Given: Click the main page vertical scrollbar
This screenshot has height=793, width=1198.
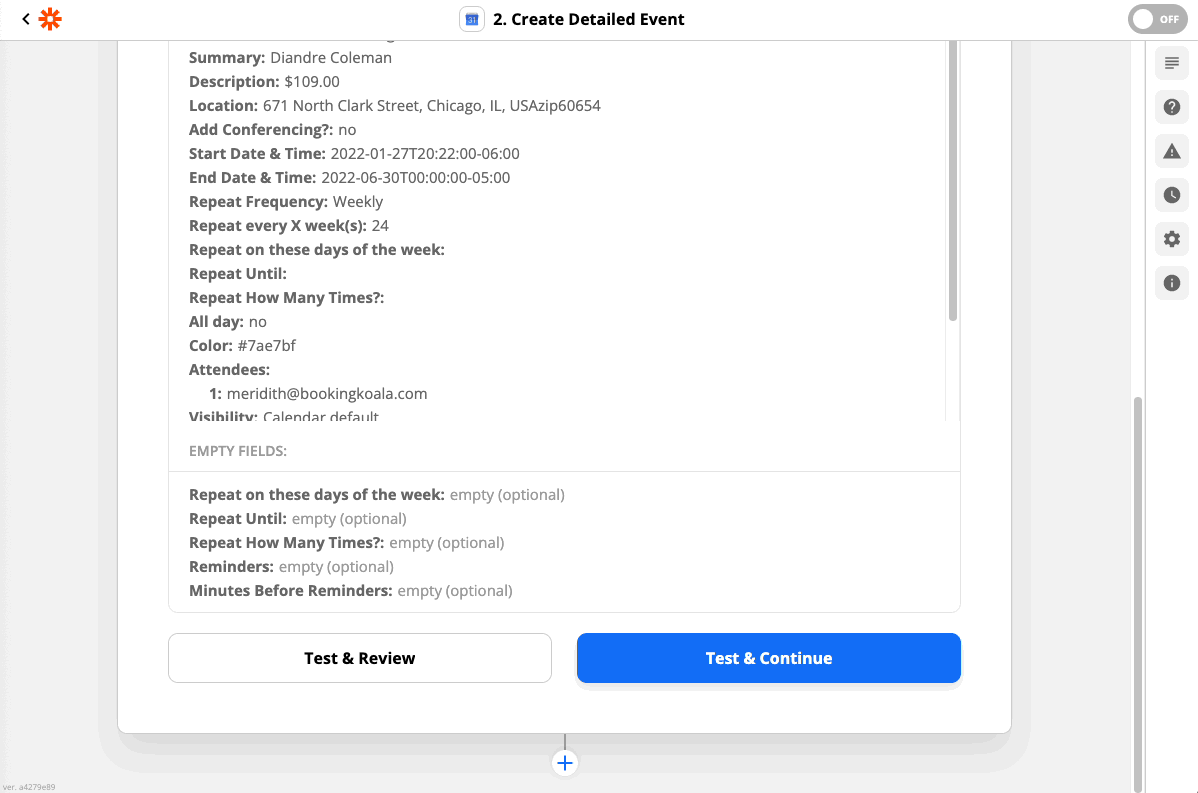Looking at the screenshot, I should [x=1138, y=590].
